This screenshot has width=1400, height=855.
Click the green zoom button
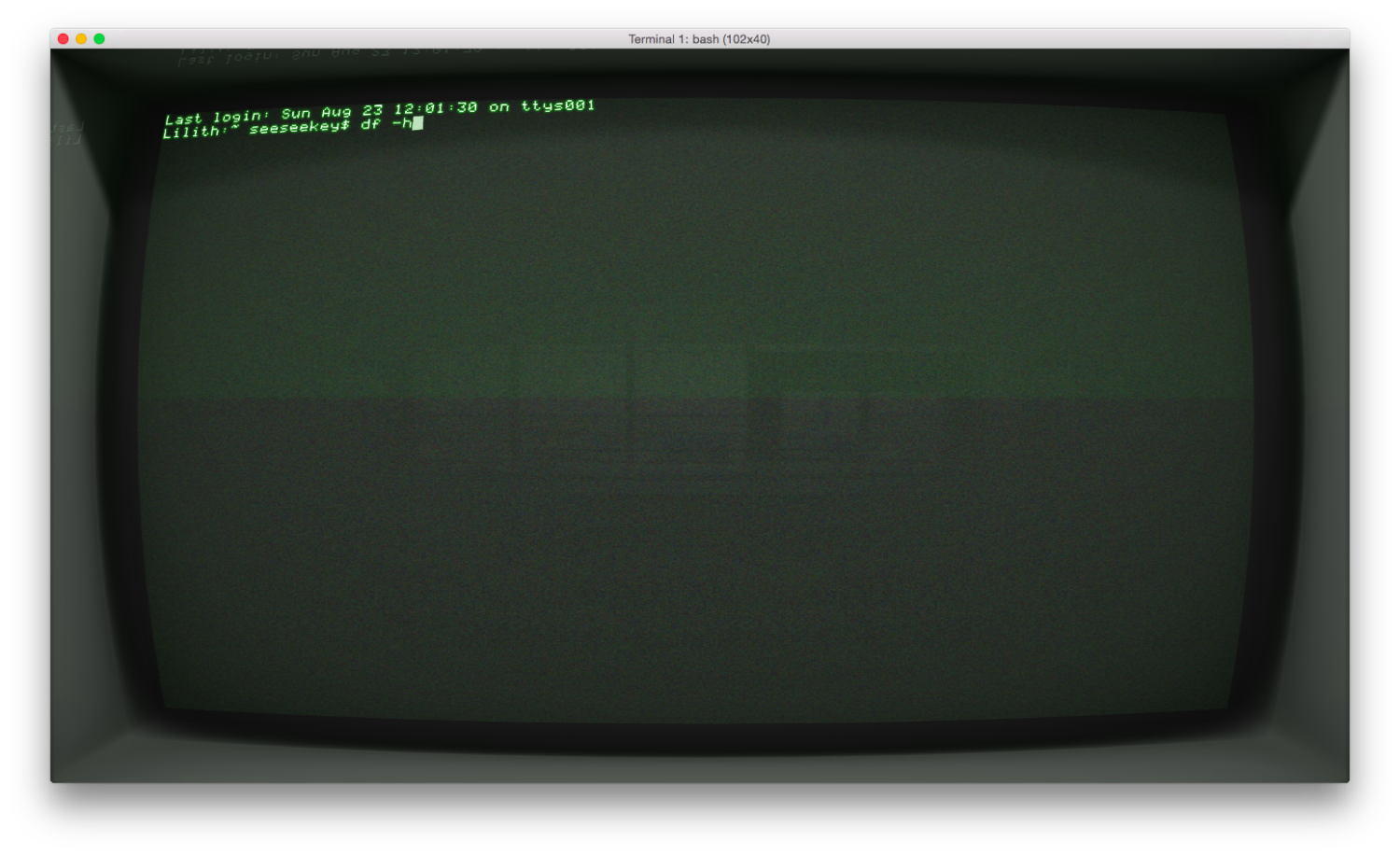[97, 39]
